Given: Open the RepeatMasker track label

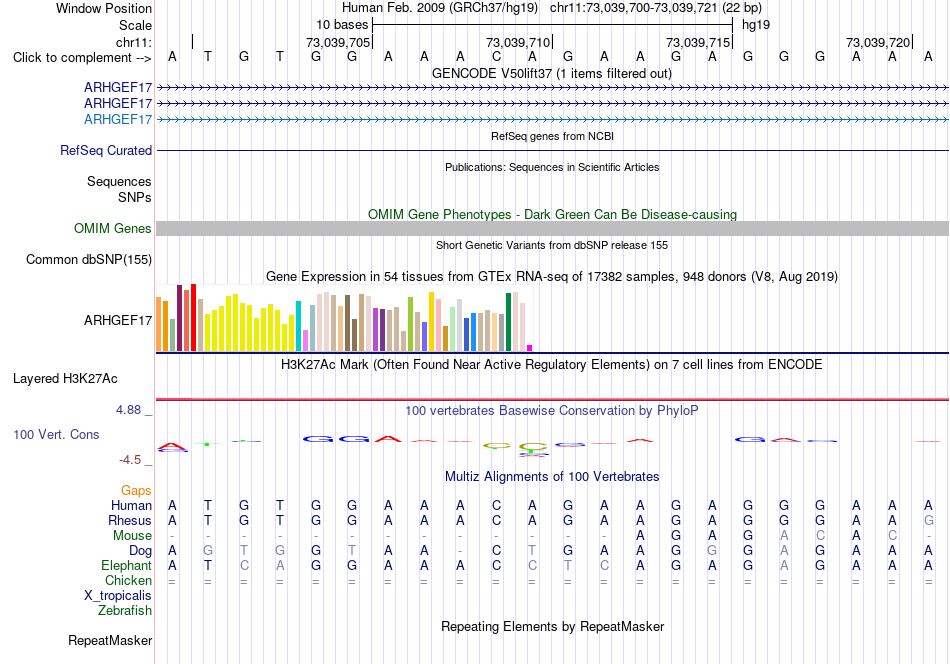Looking at the screenshot, I should coord(110,640).
